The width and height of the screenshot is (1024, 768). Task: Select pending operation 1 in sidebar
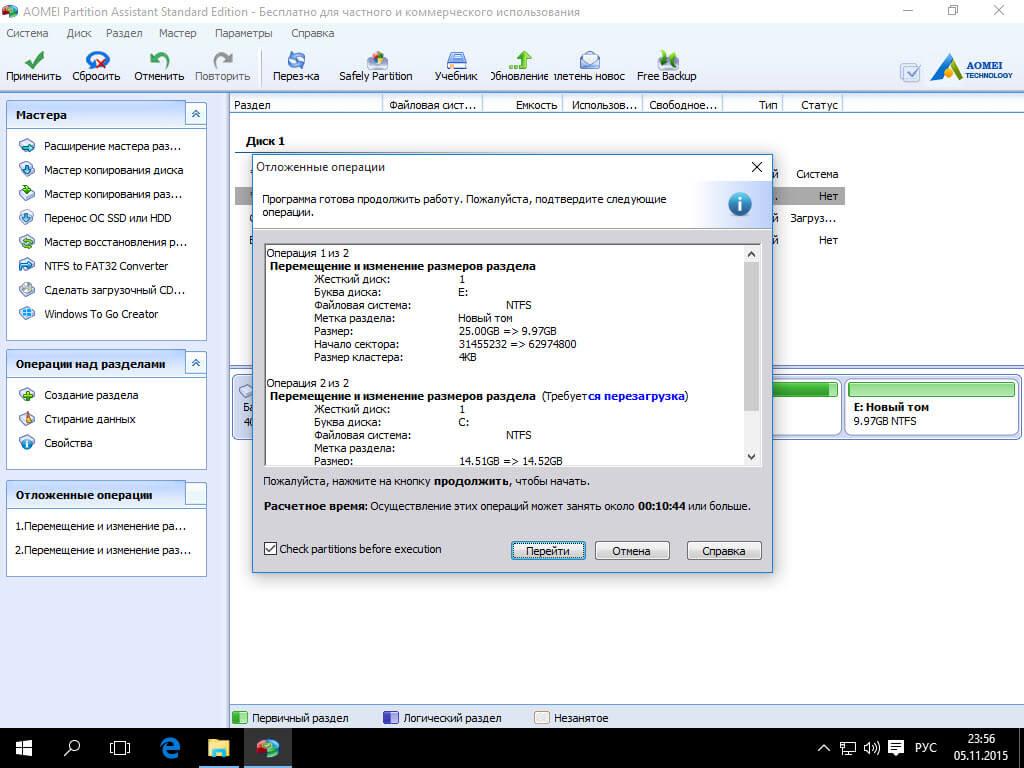coord(101,526)
